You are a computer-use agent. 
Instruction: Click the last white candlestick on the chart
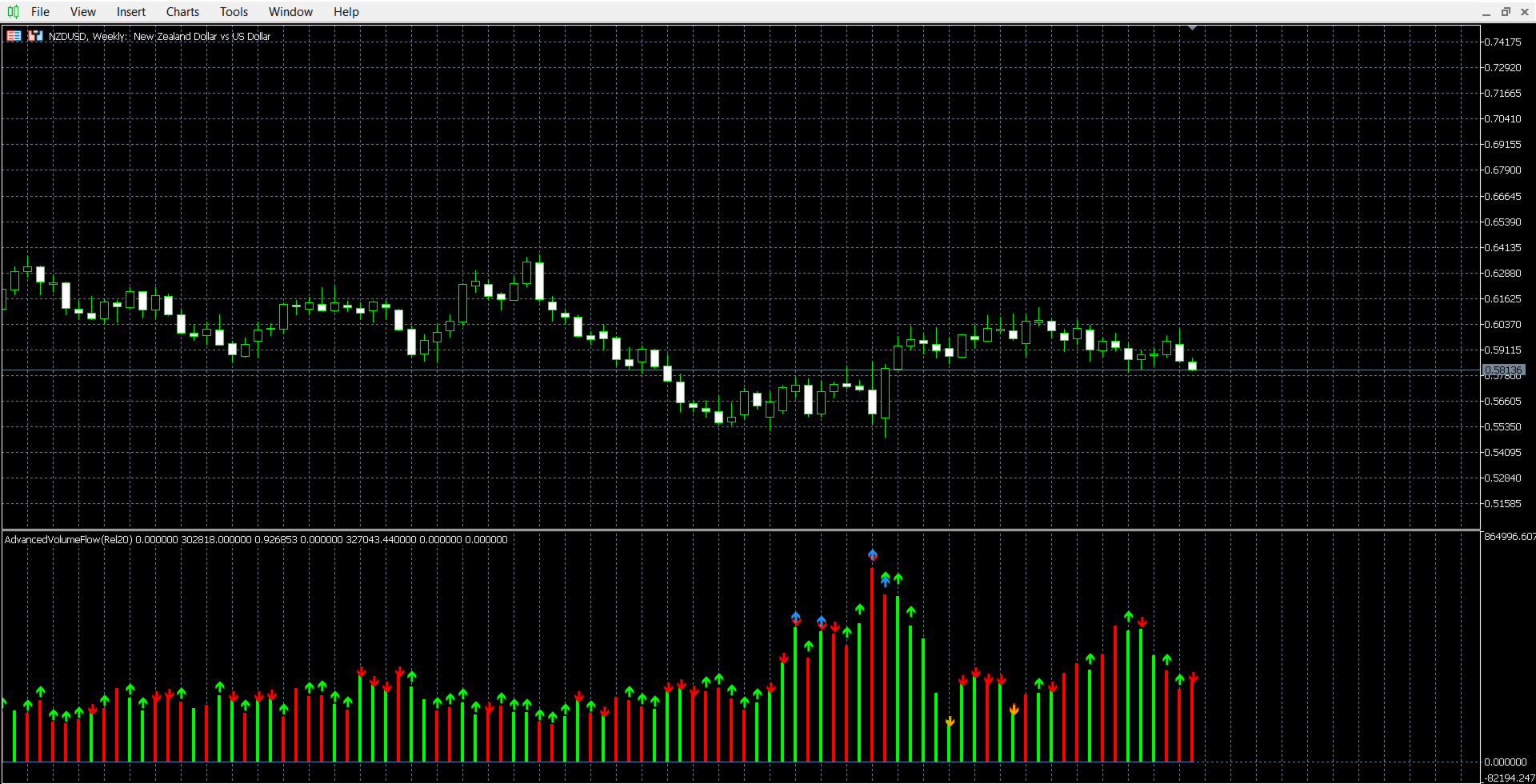[1192, 366]
